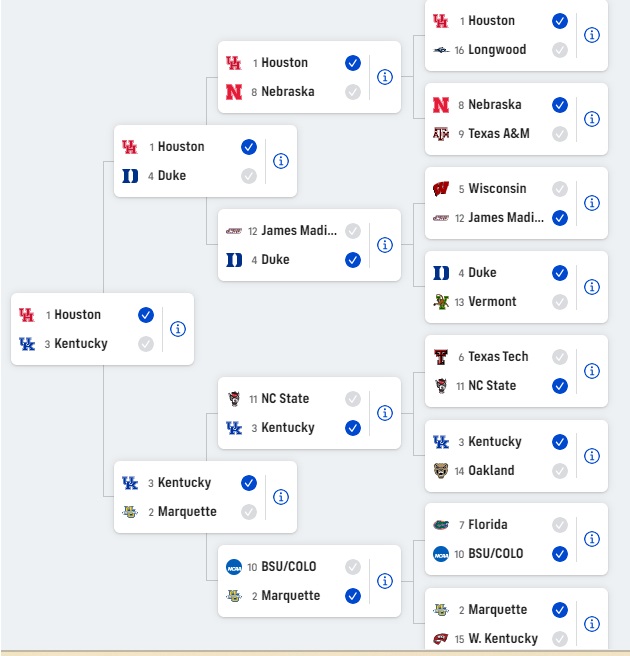Open info for Houston vs Kentucky final matchup
630x656 pixels.
tap(178, 329)
